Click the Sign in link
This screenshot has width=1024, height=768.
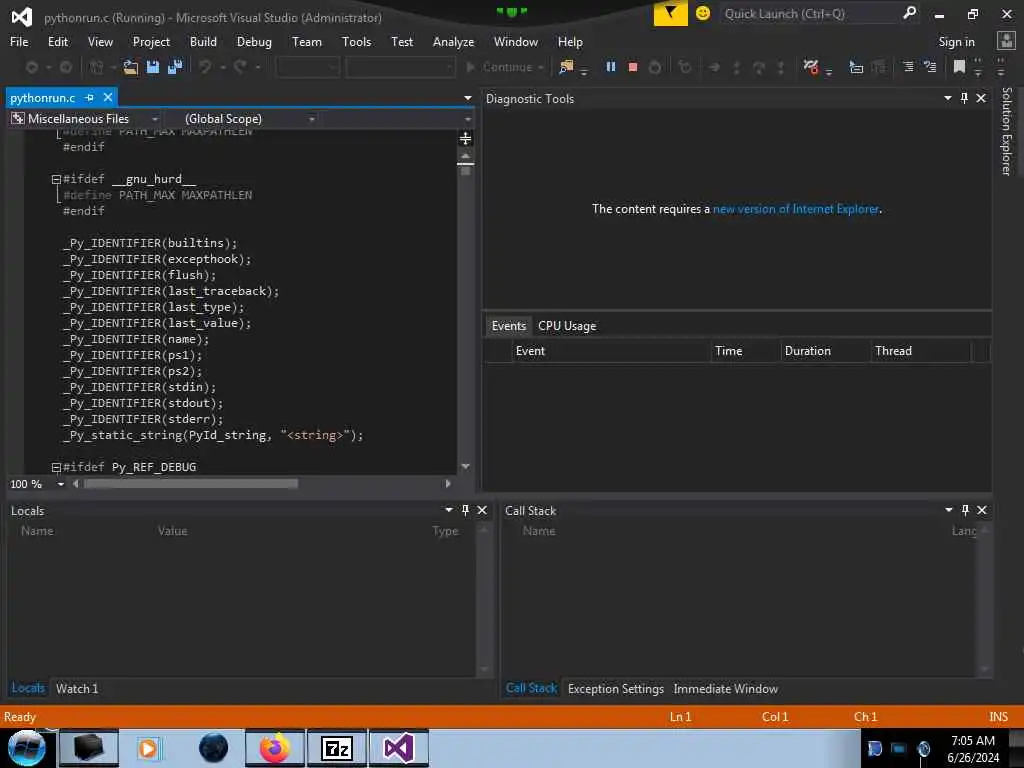tap(956, 42)
